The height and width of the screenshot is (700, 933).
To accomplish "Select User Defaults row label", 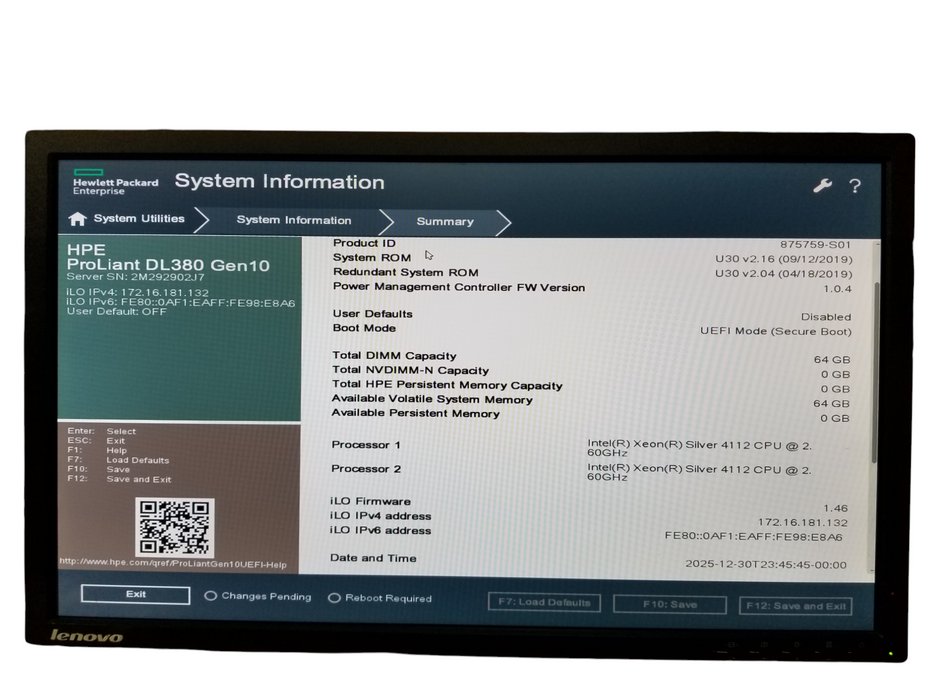I will click(x=372, y=314).
